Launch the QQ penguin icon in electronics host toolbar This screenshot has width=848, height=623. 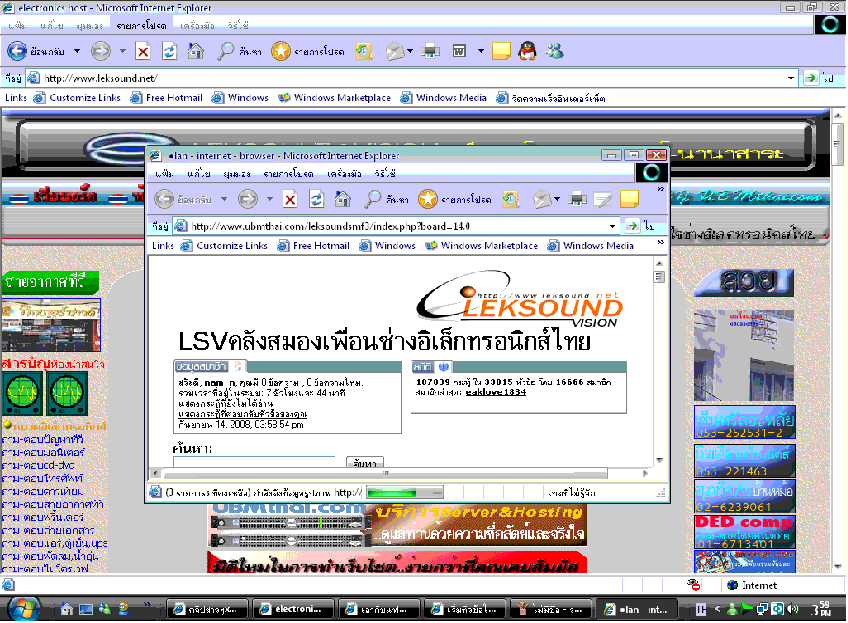pos(527,51)
